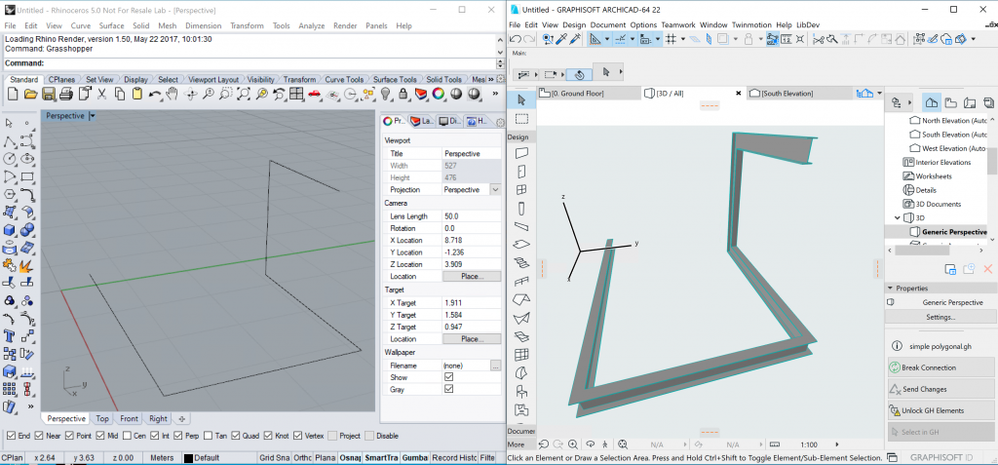Click the Settings... button in Properties
The image size is (998, 465).
tap(940, 317)
